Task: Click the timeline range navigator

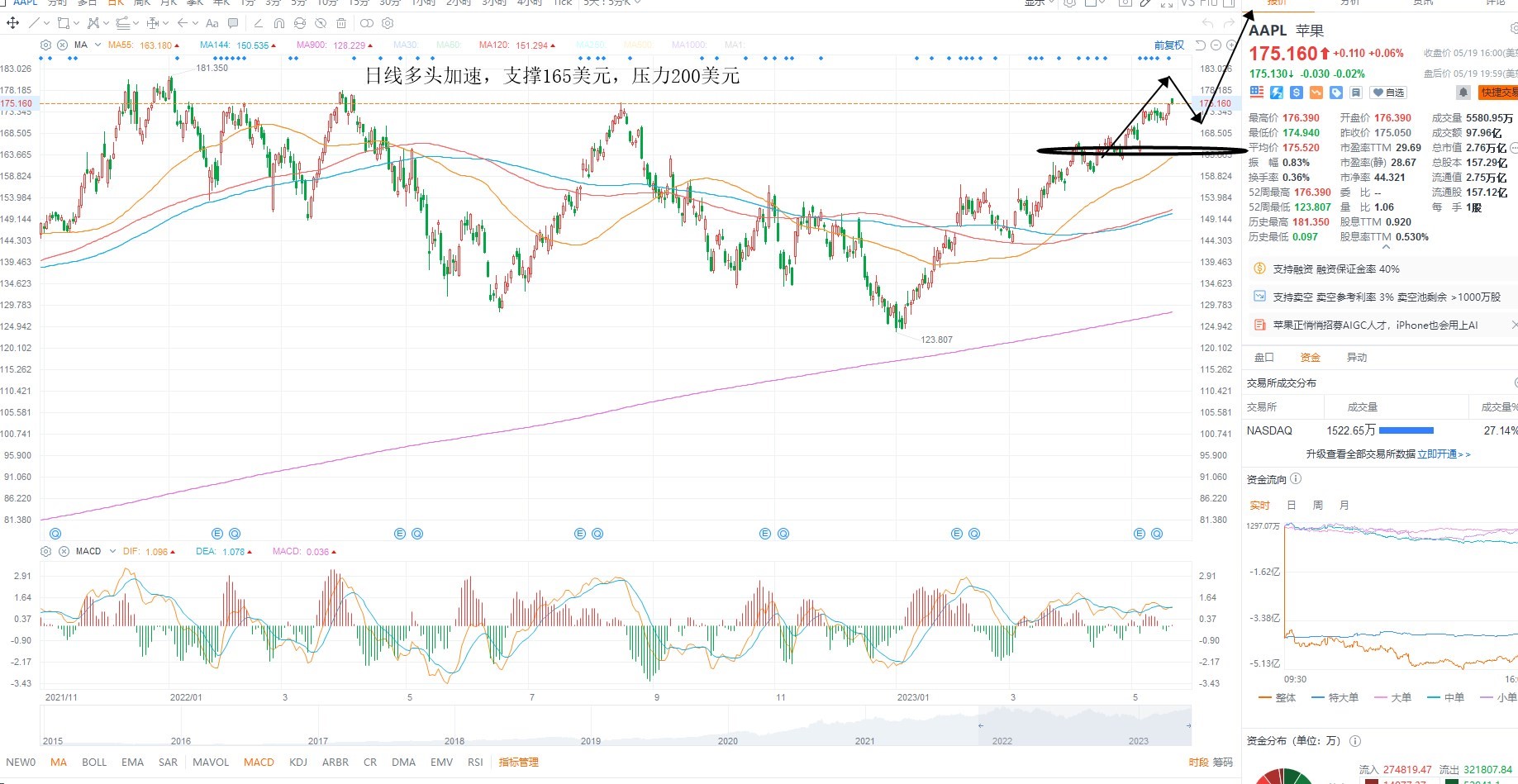Action: (x=616, y=727)
